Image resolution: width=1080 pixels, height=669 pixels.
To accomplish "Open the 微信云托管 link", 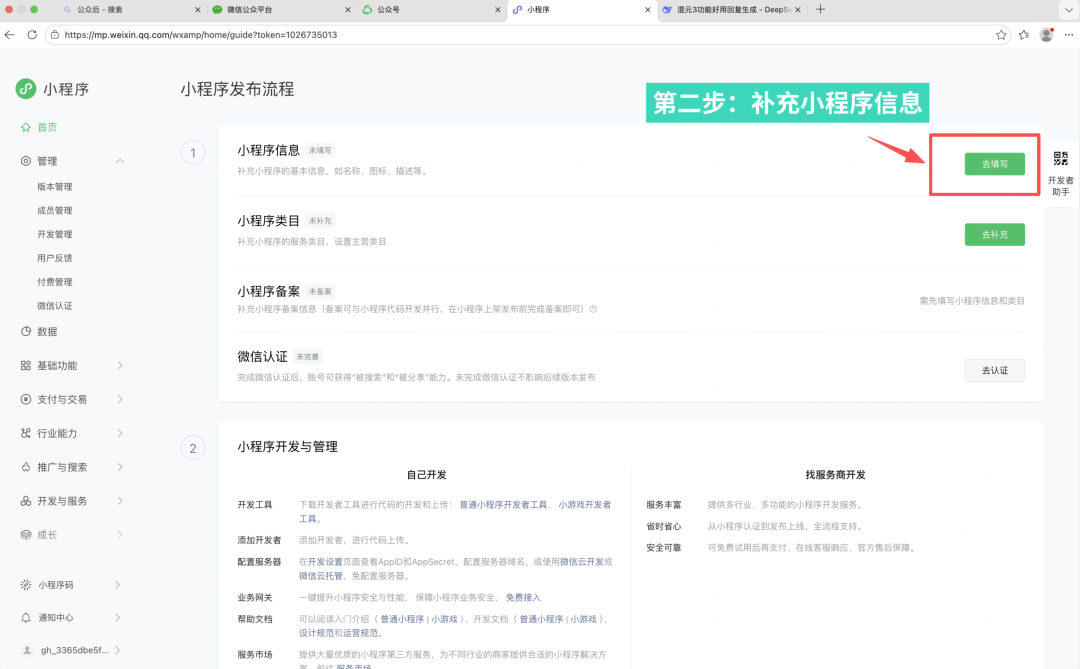I will pyautogui.click(x=320, y=575).
